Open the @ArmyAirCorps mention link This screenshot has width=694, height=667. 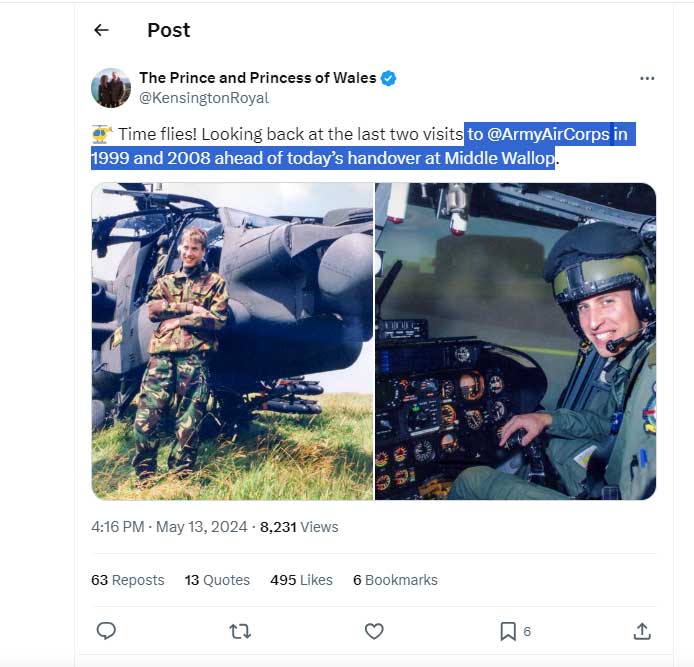point(548,134)
